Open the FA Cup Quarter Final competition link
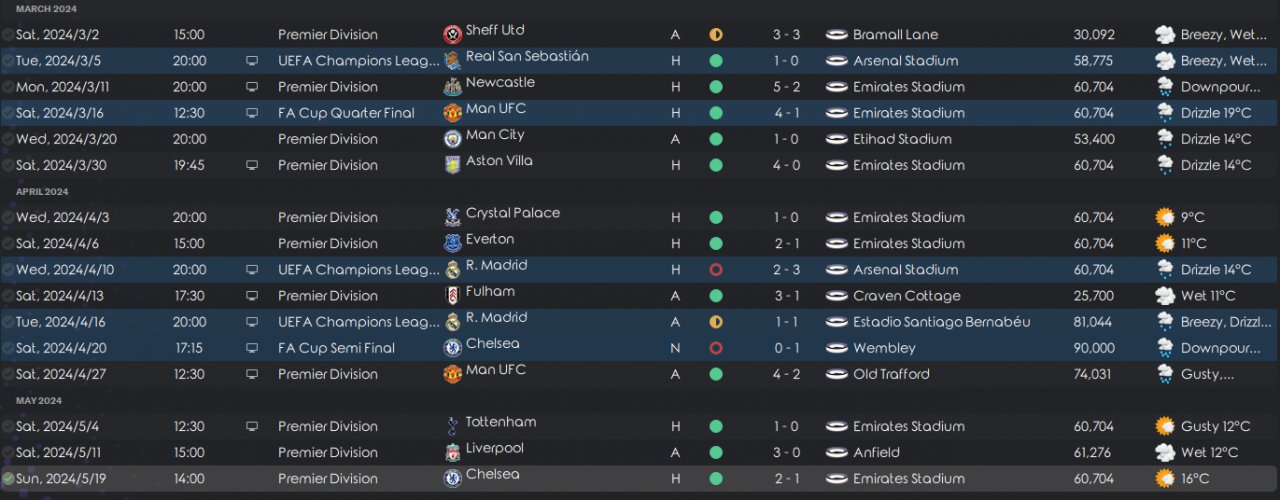Image resolution: width=1280 pixels, height=500 pixels. 345,113
